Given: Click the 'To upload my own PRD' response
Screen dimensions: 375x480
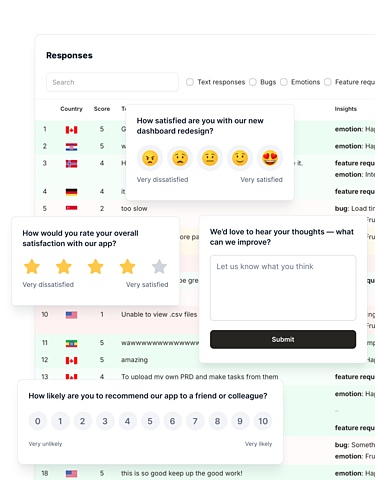Looking at the screenshot, I should click(x=200, y=377).
